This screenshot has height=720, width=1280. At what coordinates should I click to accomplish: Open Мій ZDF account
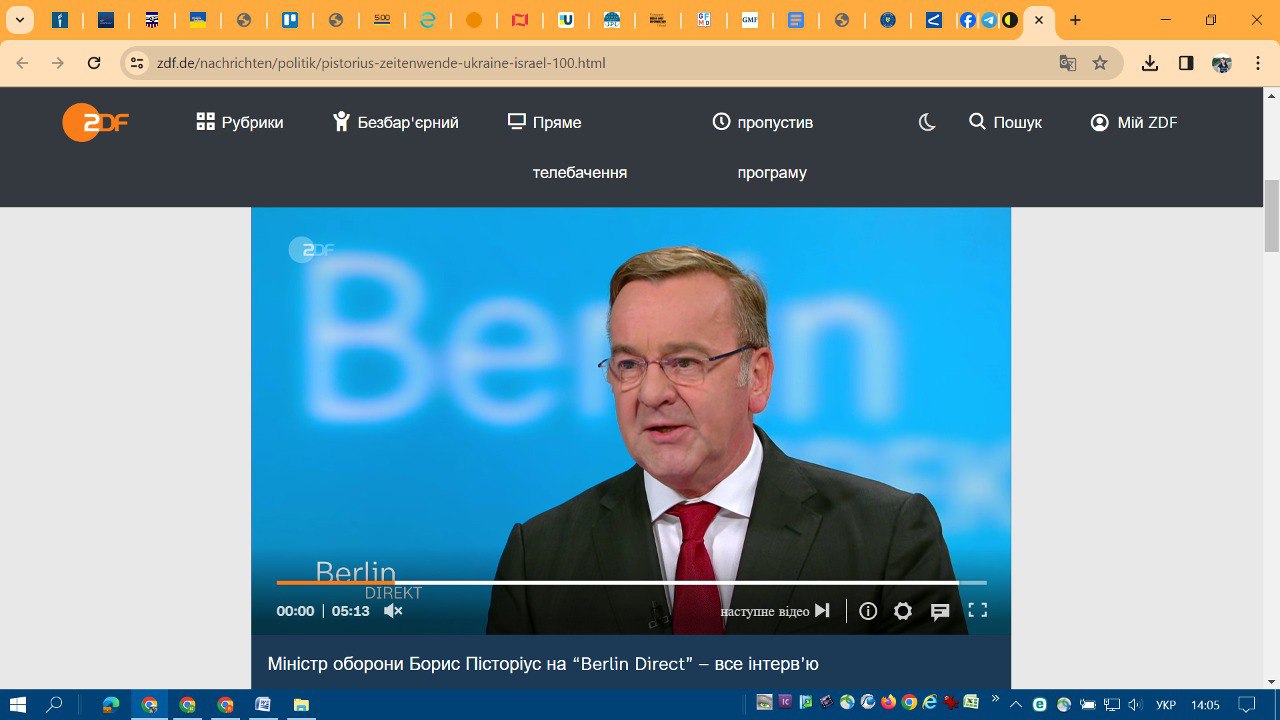[x=1134, y=122]
